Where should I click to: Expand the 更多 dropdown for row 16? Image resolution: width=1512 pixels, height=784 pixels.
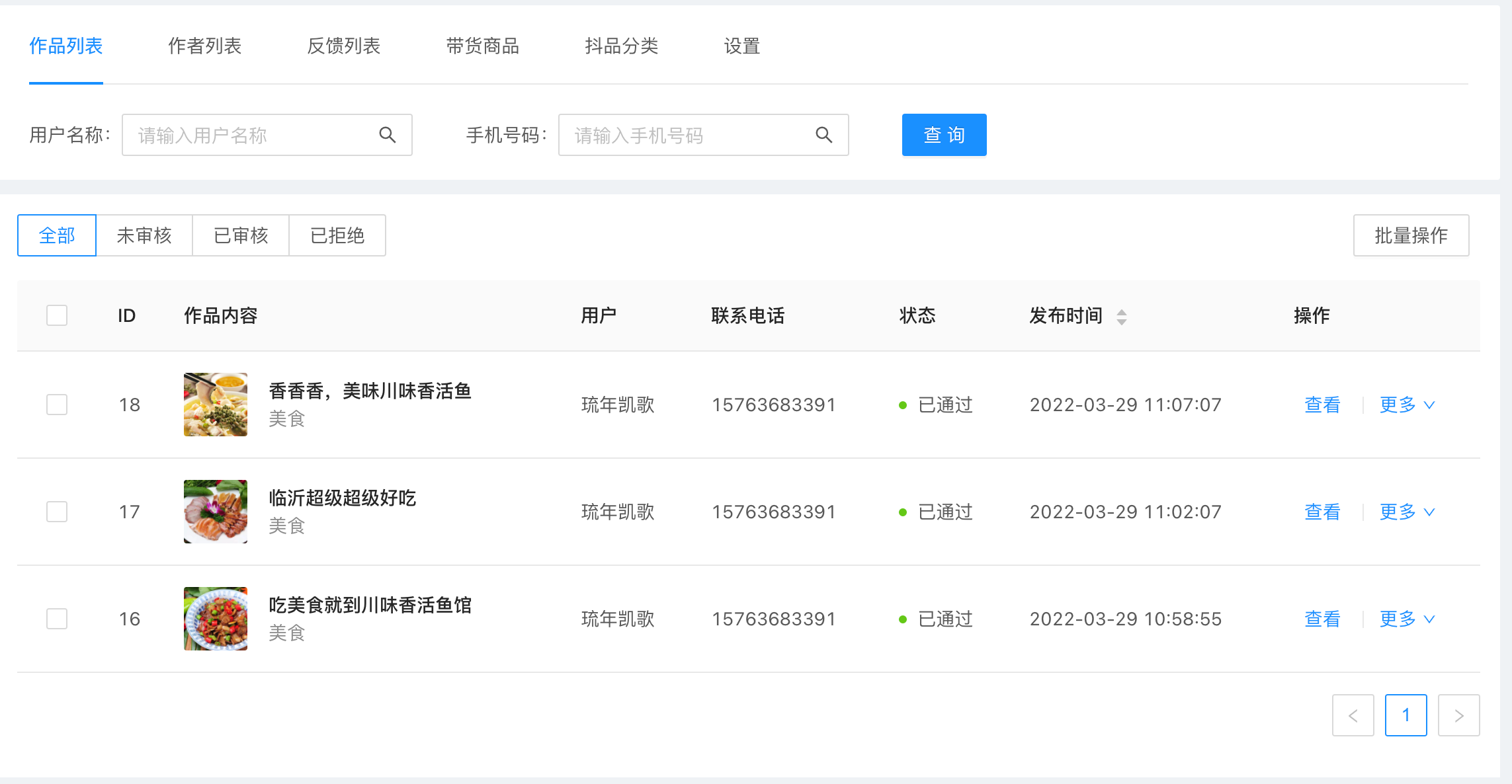1407,619
